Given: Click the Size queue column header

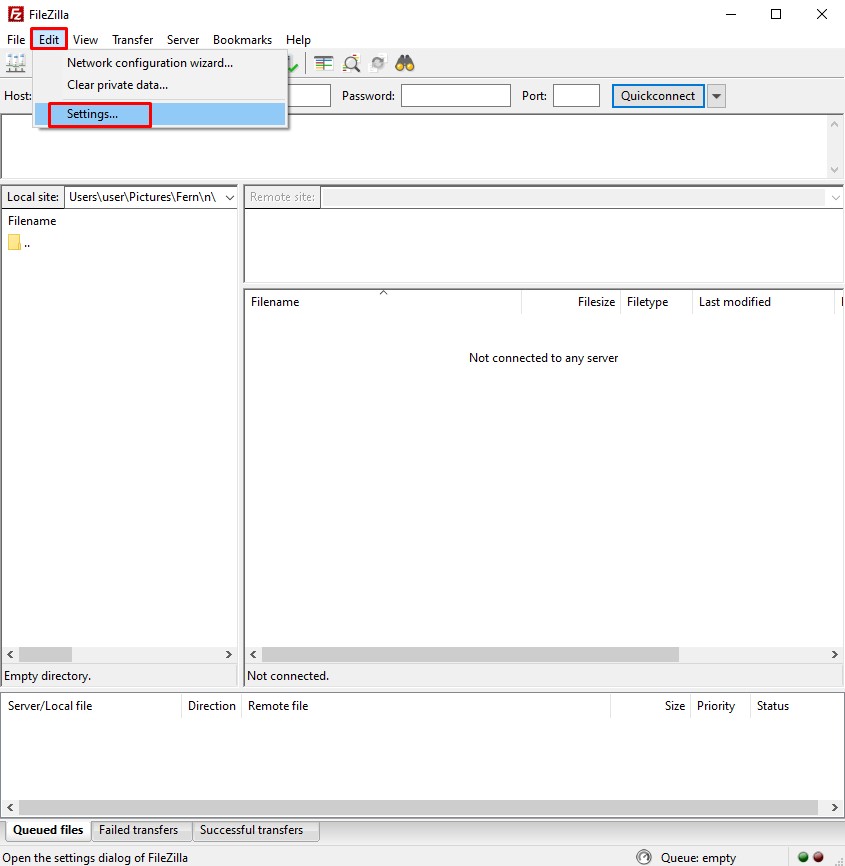Looking at the screenshot, I should tap(651, 706).
